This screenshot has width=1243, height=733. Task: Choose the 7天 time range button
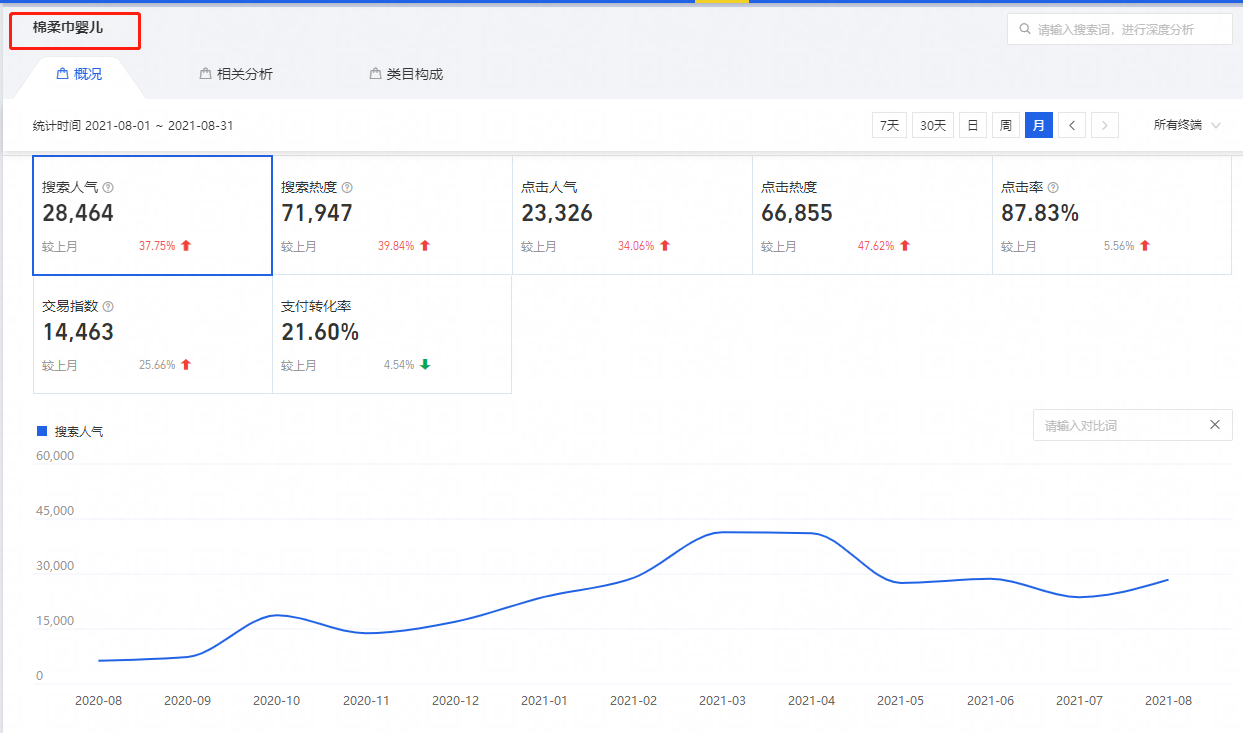coord(889,126)
